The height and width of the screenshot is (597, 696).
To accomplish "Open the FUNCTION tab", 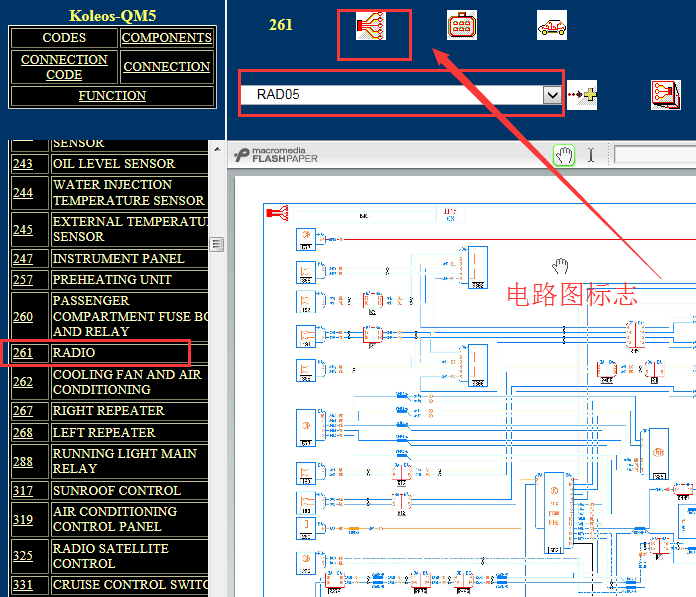I will 112,96.
